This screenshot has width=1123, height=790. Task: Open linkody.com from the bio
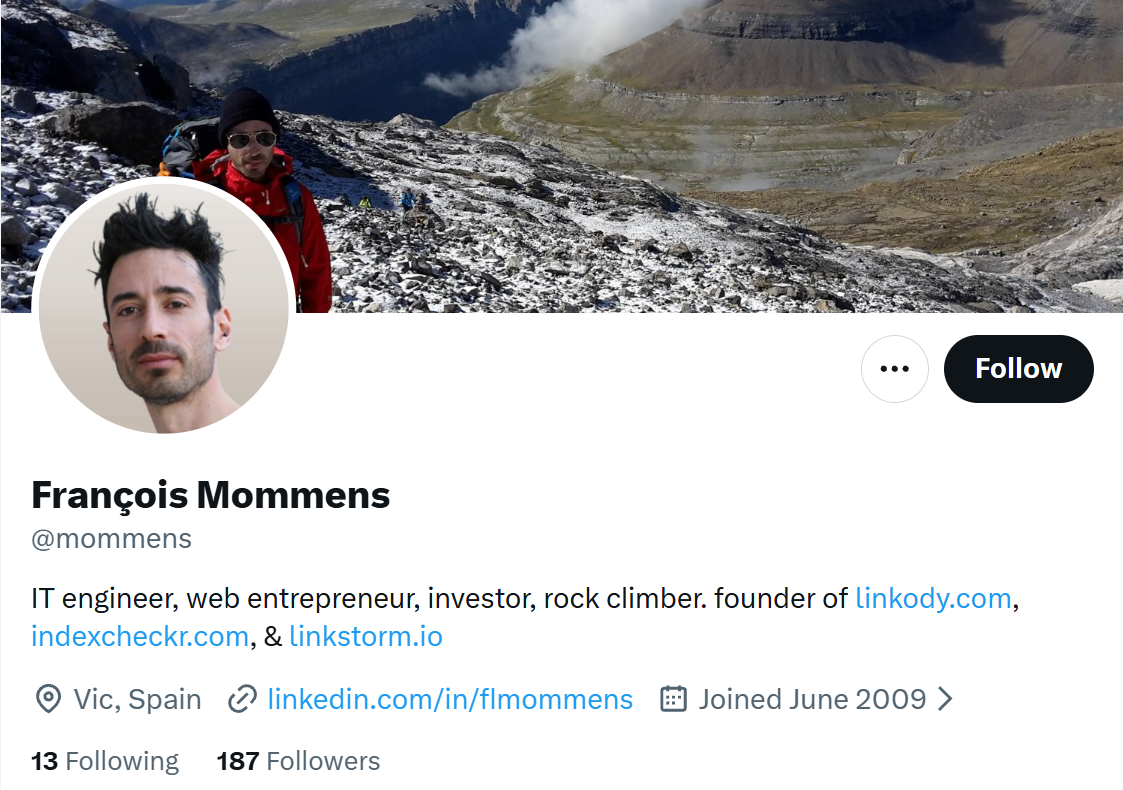[x=932, y=598]
